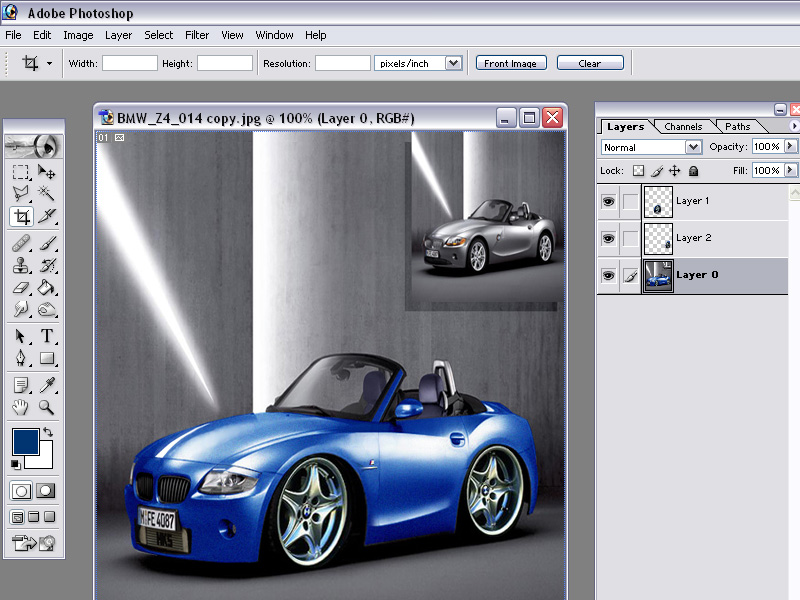Open the Image menu
This screenshot has height=600, width=800.
click(x=78, y=35)
